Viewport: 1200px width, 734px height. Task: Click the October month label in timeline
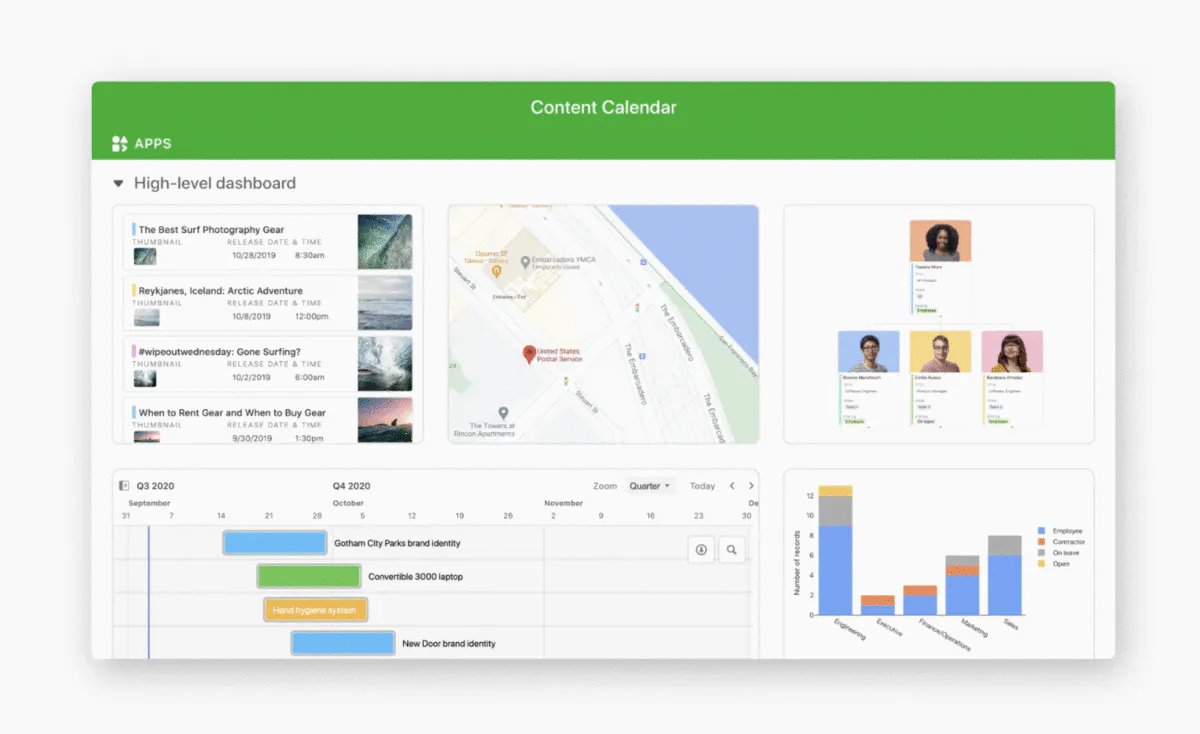coord(348,503)
